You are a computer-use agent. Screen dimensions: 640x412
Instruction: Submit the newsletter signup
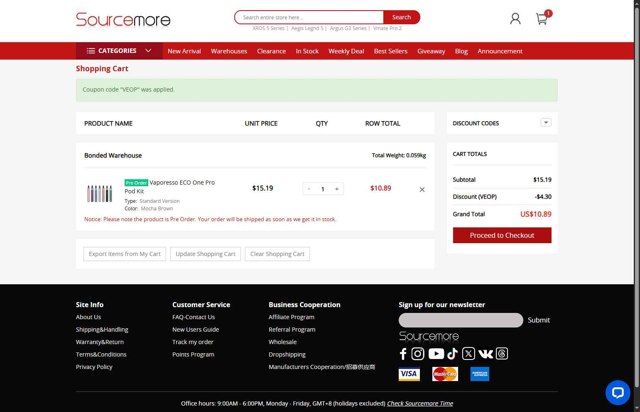tap(538, 320)
